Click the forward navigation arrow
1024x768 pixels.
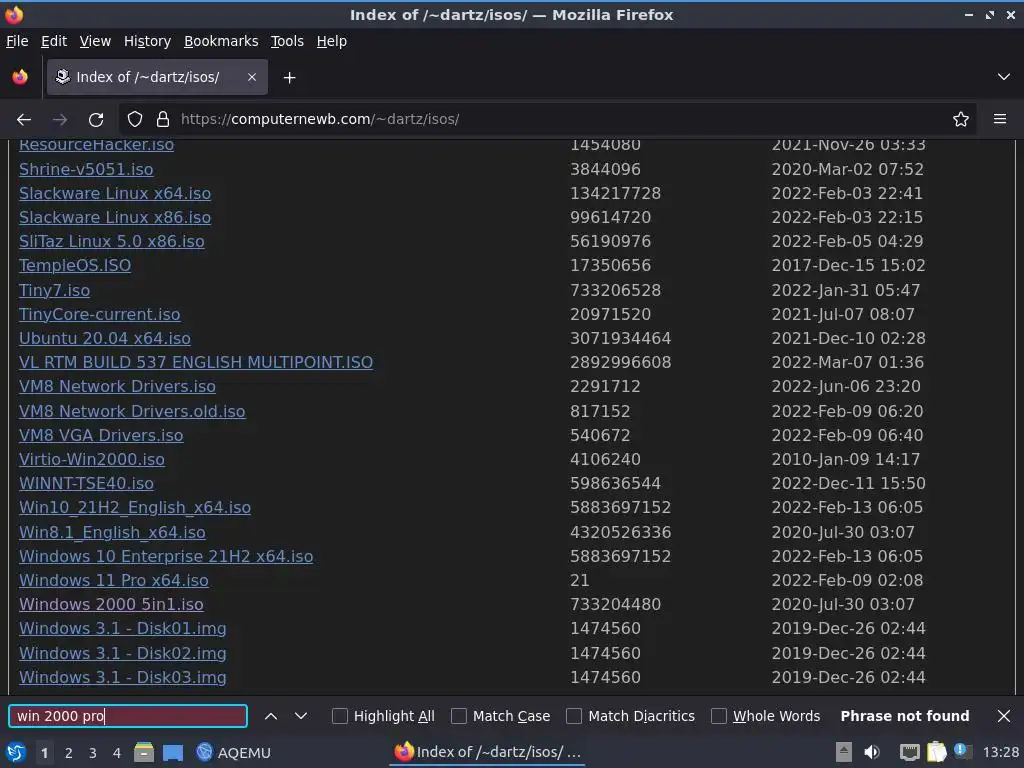60,120
